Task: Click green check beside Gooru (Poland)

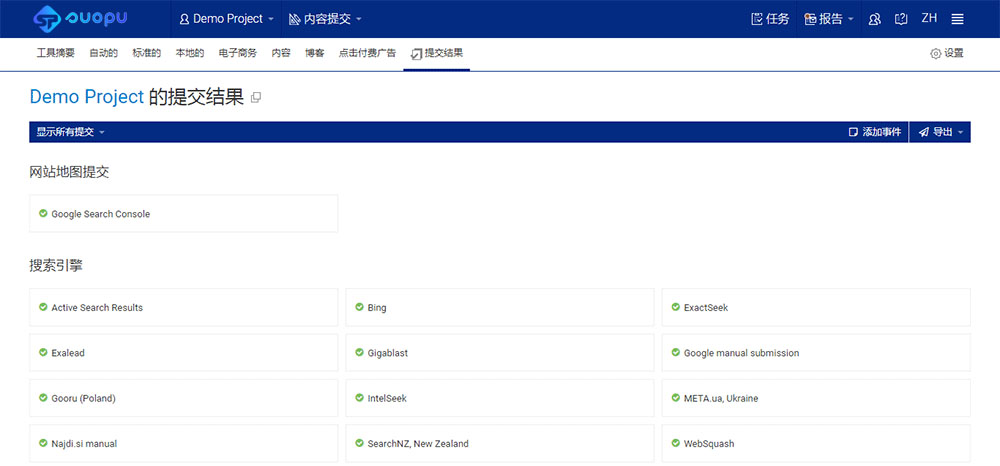Action: pos(43,397)
